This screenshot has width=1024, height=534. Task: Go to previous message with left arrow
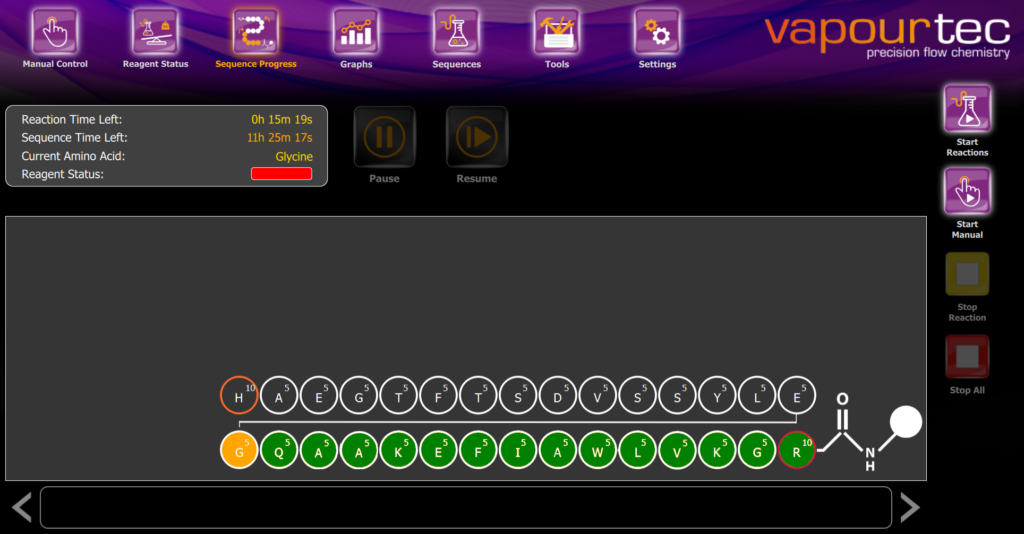21,507
